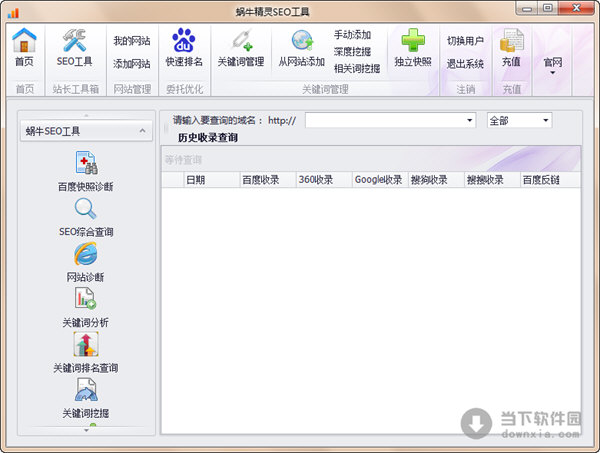Click 切换用户 to switch user
The width and height of the screenshot is (600, 453).
tap(465, 41)
